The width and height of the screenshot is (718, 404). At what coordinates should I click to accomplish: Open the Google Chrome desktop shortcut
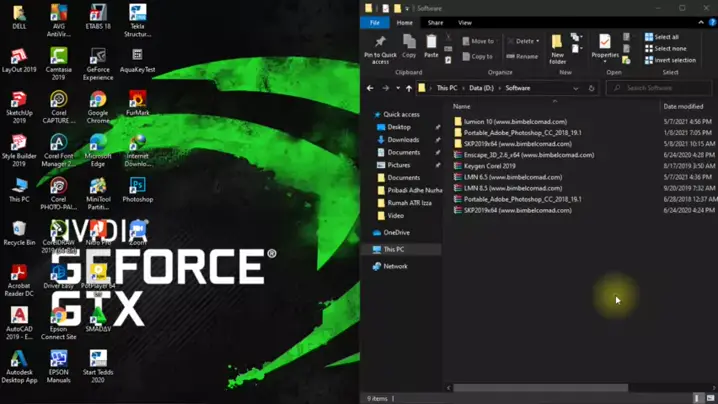[98, 105]
